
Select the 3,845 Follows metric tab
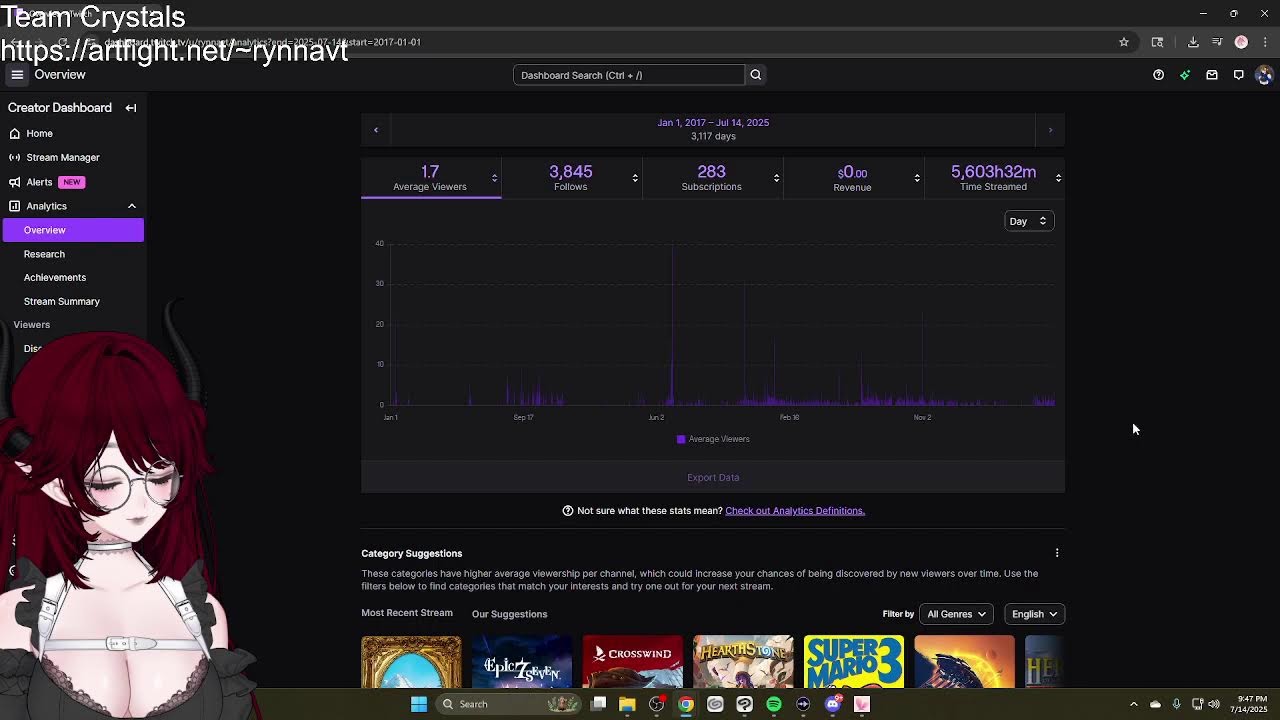click(x=571, y=177)
